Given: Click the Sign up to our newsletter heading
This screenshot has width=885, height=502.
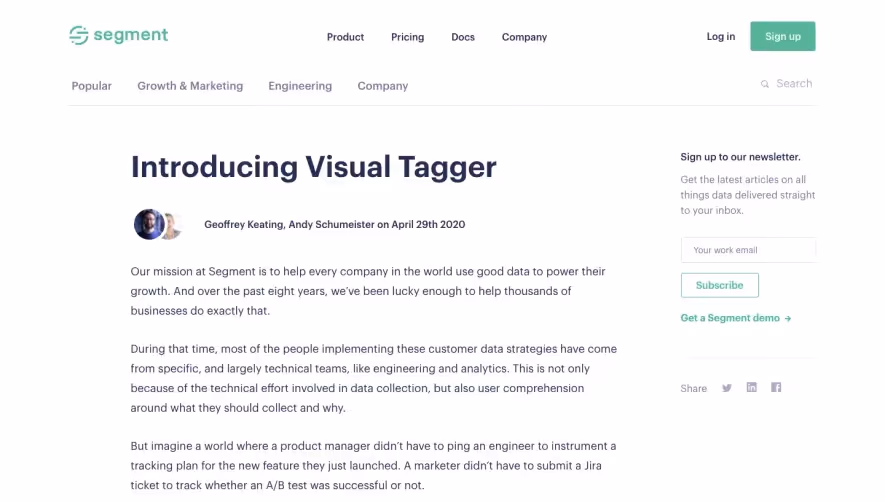Looking at the screenshot, I should click(741, 157).
